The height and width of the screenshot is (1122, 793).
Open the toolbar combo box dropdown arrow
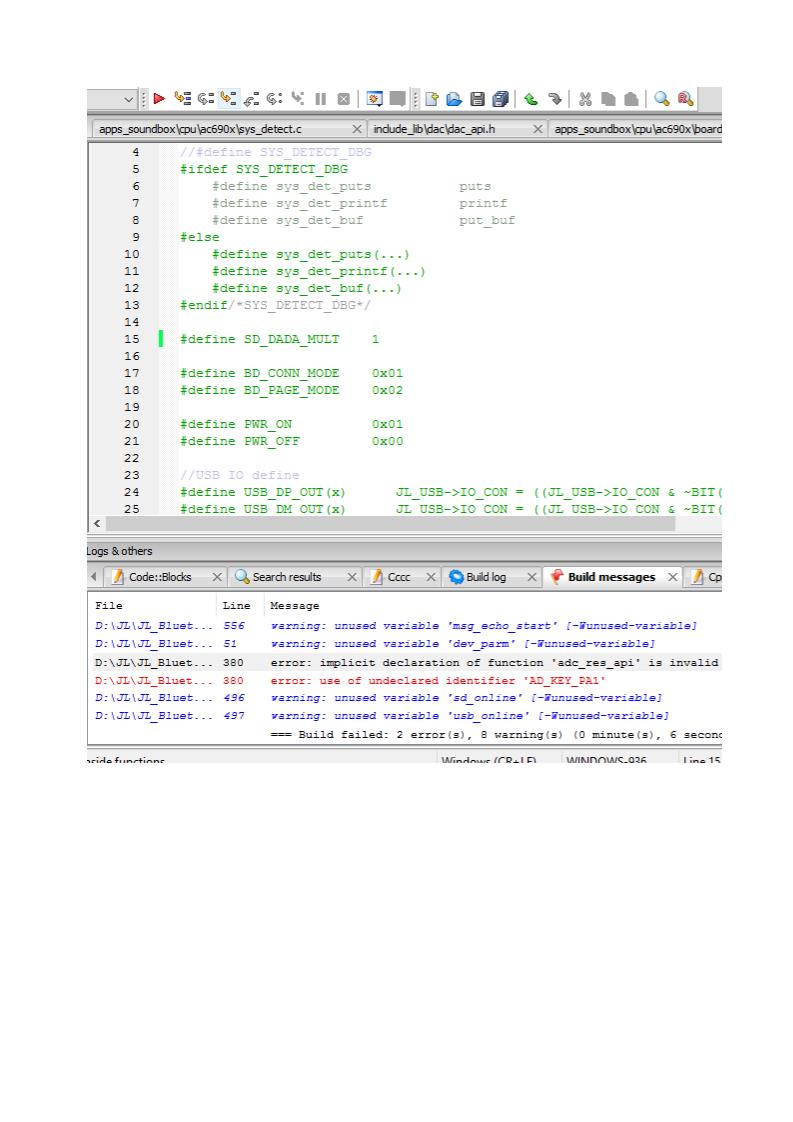tap(129, 99)
